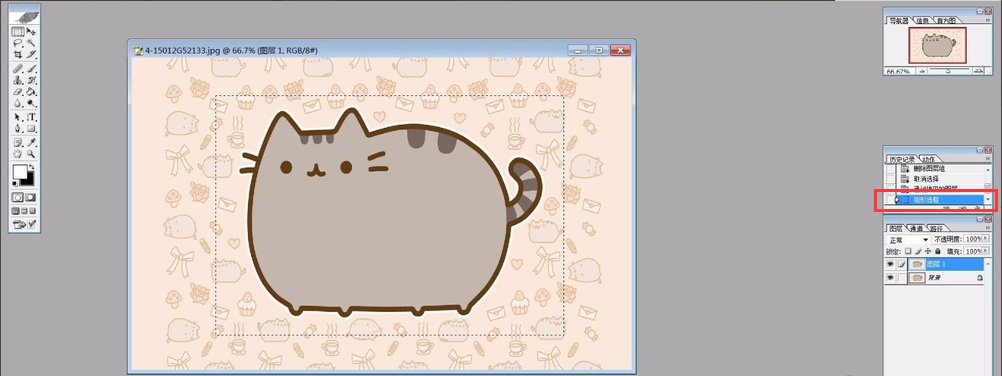The width and height of the screenshot is (1002, 376).
Task: Switch to the 导航器 (Navigator) tab
Action: tap(898, 20)
